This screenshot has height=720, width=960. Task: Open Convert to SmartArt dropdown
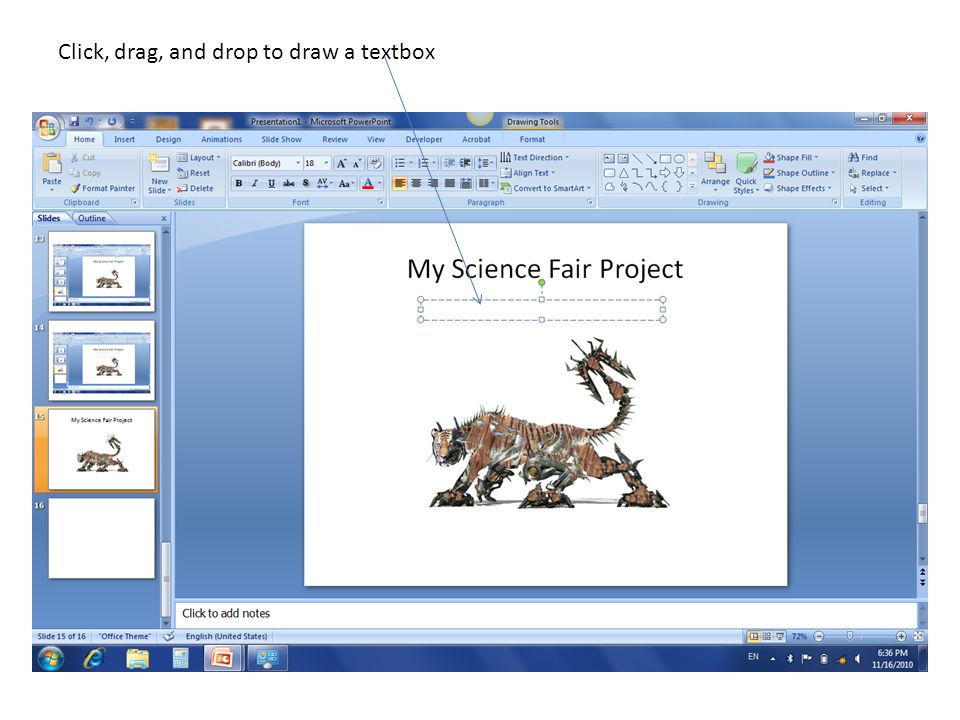(546, 189)
